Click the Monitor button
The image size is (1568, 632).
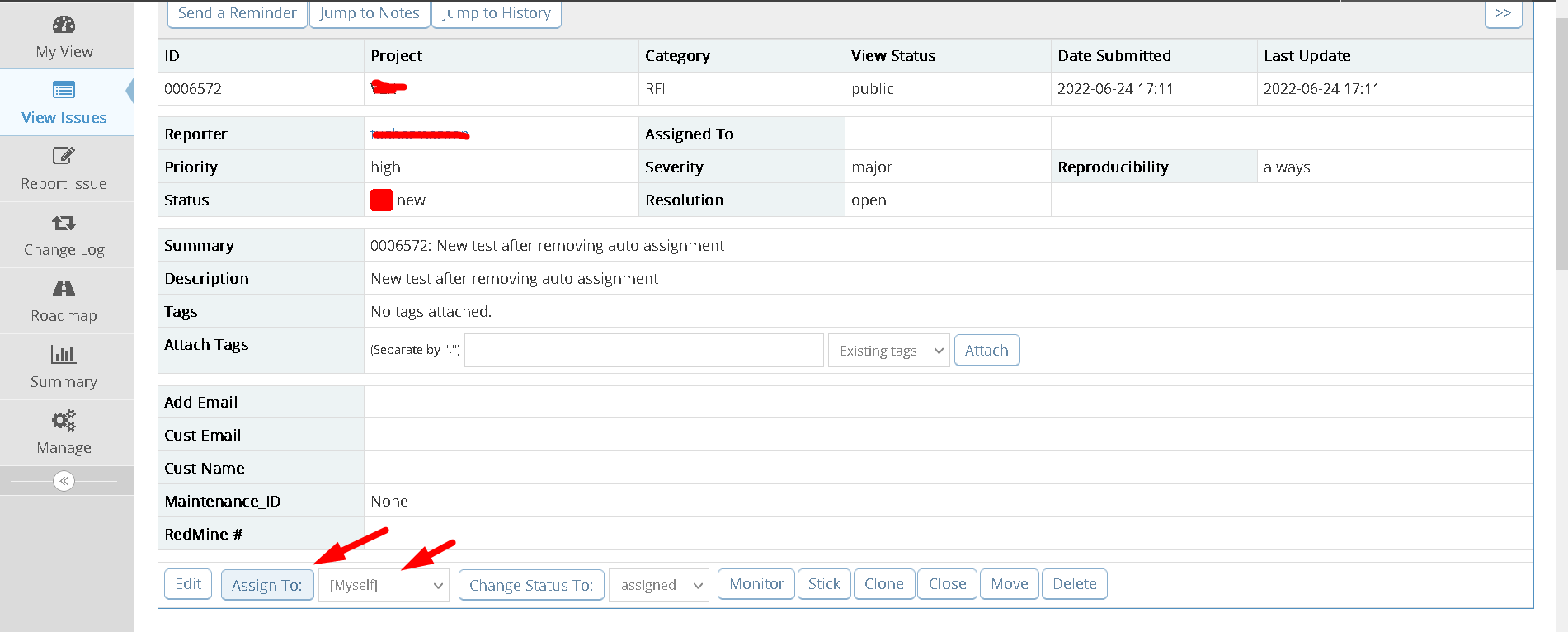click(756, 584)
